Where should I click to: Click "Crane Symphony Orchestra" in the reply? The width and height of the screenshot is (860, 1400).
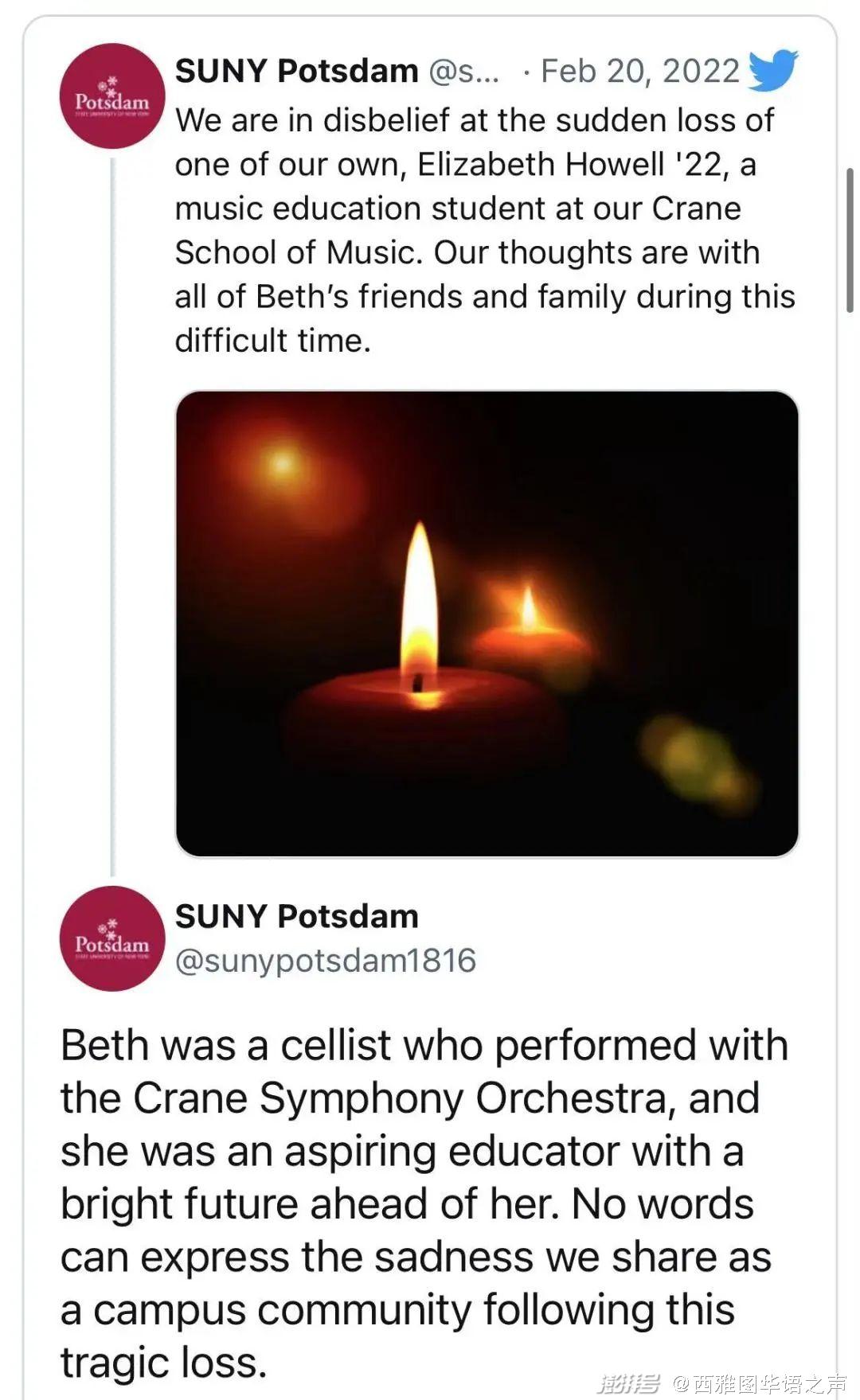coord(398,1098)
